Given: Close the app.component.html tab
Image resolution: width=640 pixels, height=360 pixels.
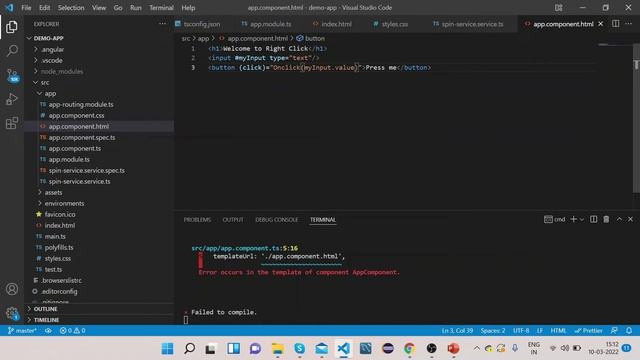Looking at the screenshot, I should coord(600,24).
